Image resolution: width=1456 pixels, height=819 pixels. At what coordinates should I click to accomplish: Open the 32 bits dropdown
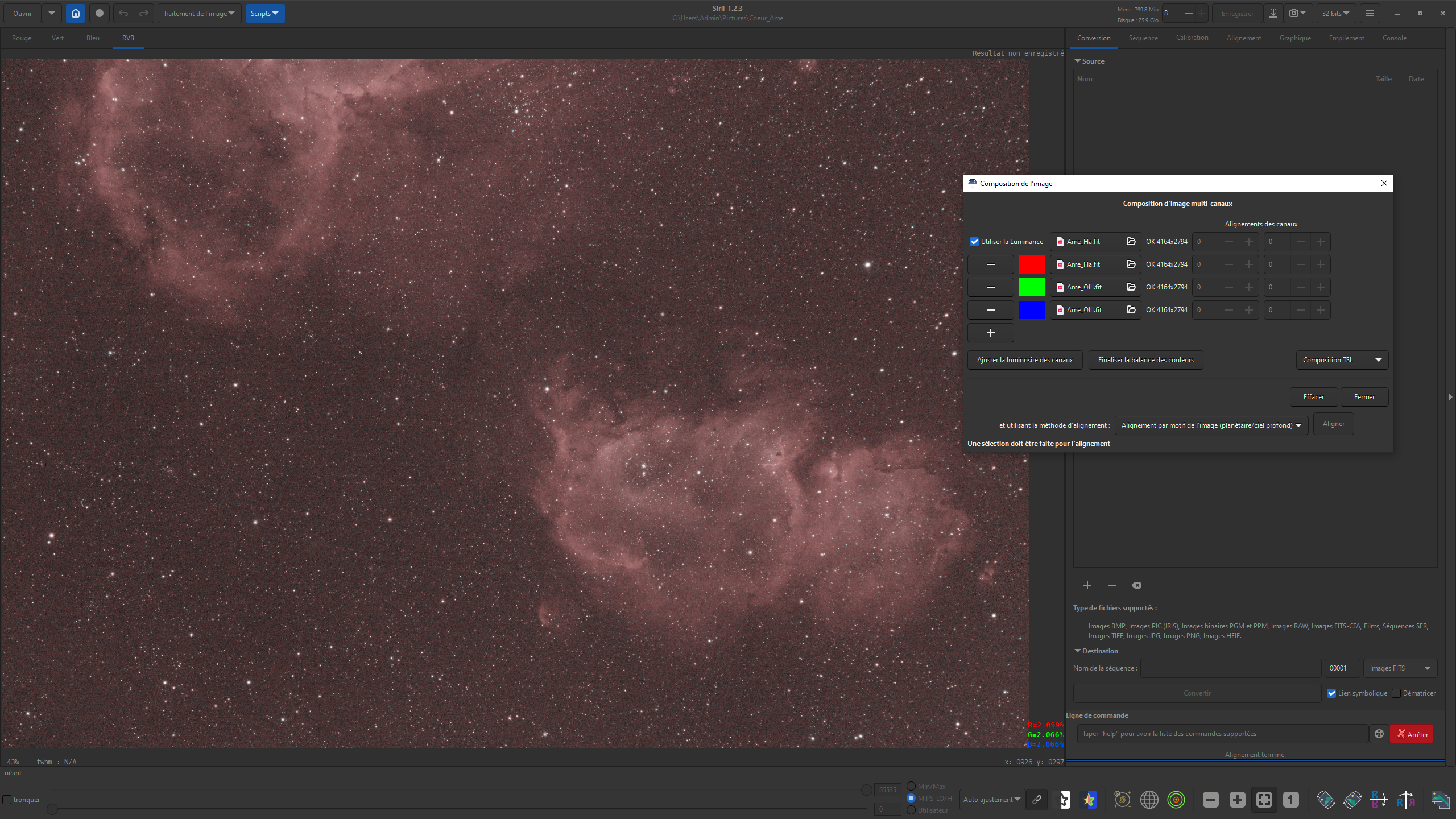pos(1336,13)
